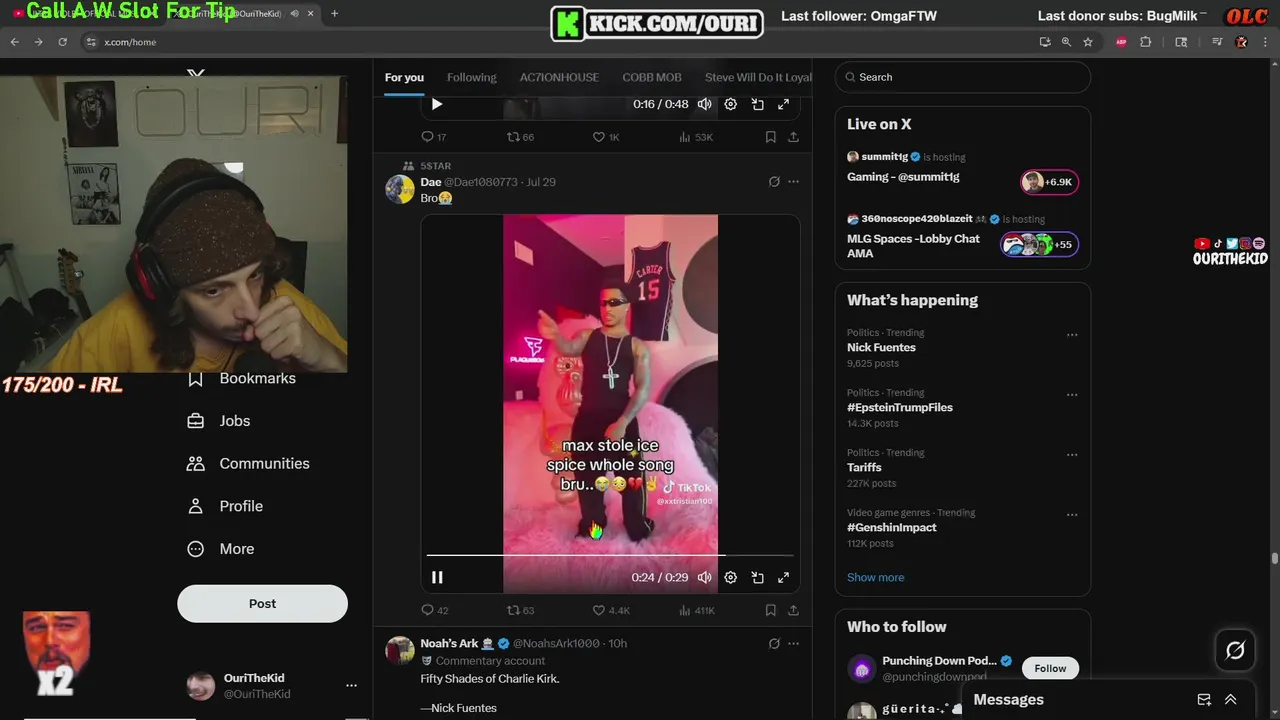Image resolution: width=1280 pixels, height=720 pixels.
Task: Open Communities in the sidebar
Action: [249, 463]
